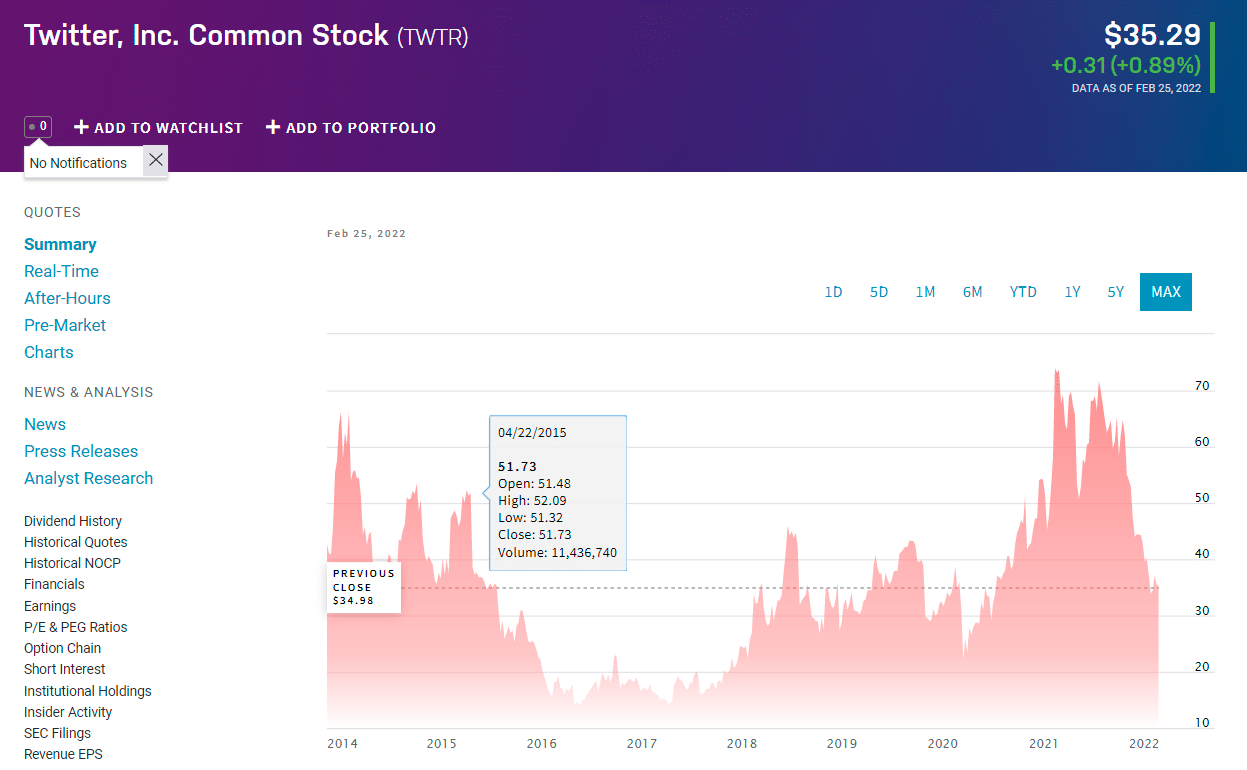Click the 2022 x-axis label
This screenshot has width=1247, height=770.
(1144, 743)
